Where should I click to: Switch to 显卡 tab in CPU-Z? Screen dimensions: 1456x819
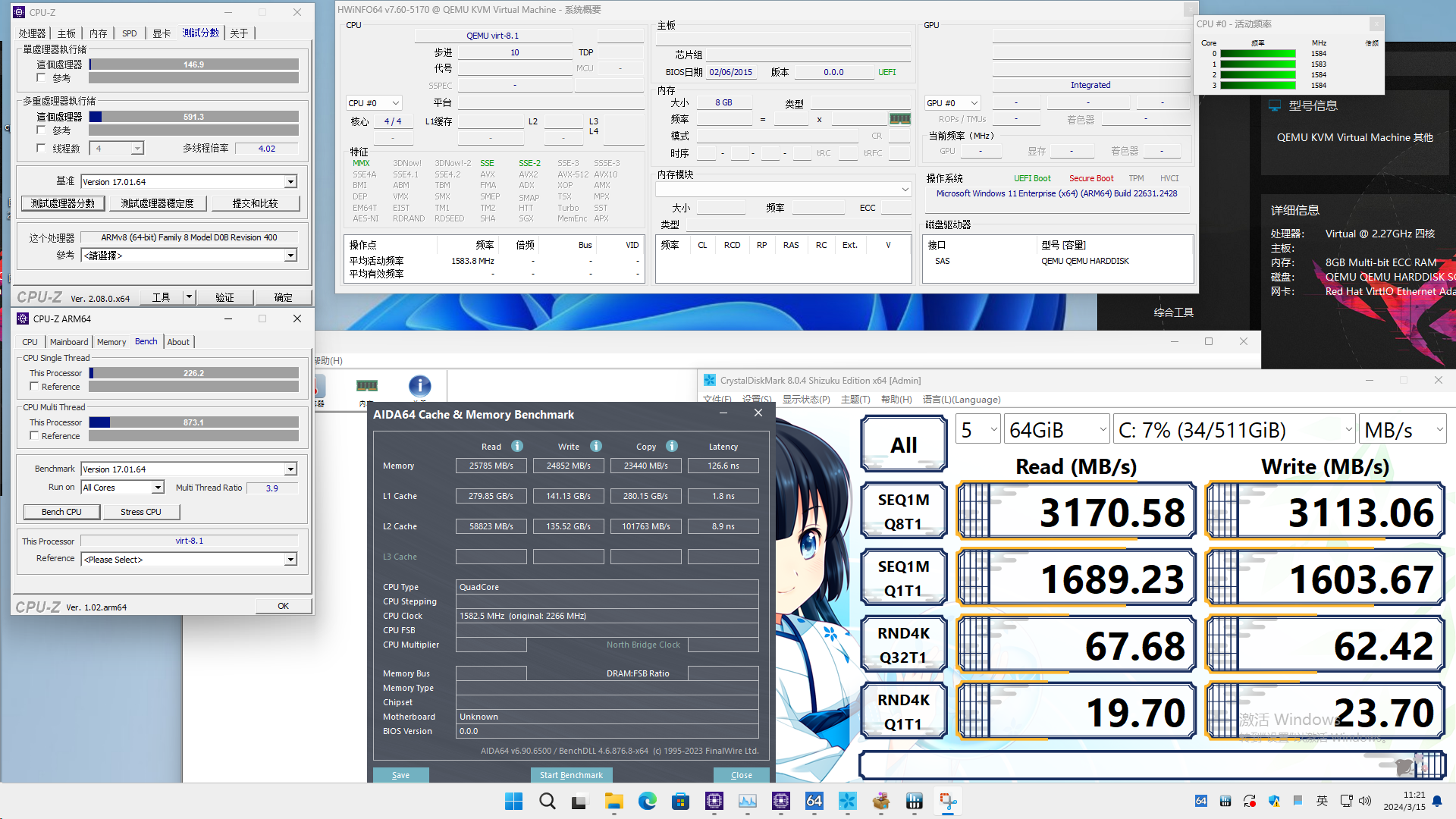(x=162, y=33)
